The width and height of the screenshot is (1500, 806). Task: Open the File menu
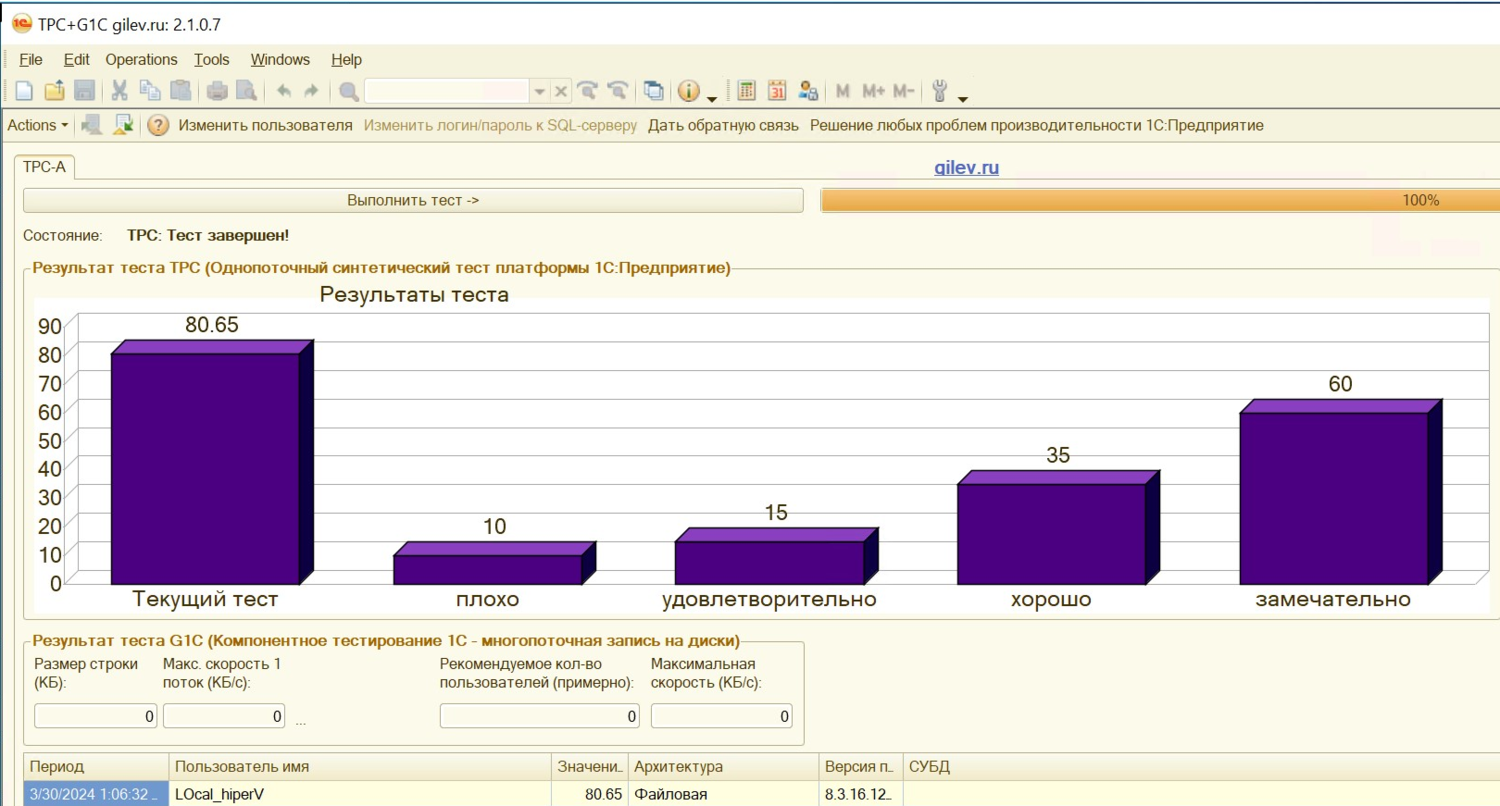pyautogui.click(x=31, y=59)
